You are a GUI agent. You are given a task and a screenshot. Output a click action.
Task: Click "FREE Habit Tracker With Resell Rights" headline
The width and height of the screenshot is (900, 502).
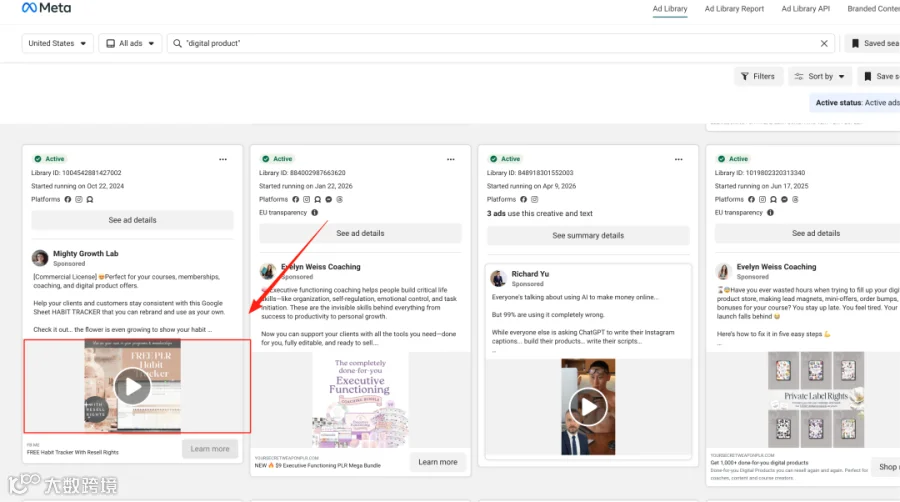pos(72,453)
